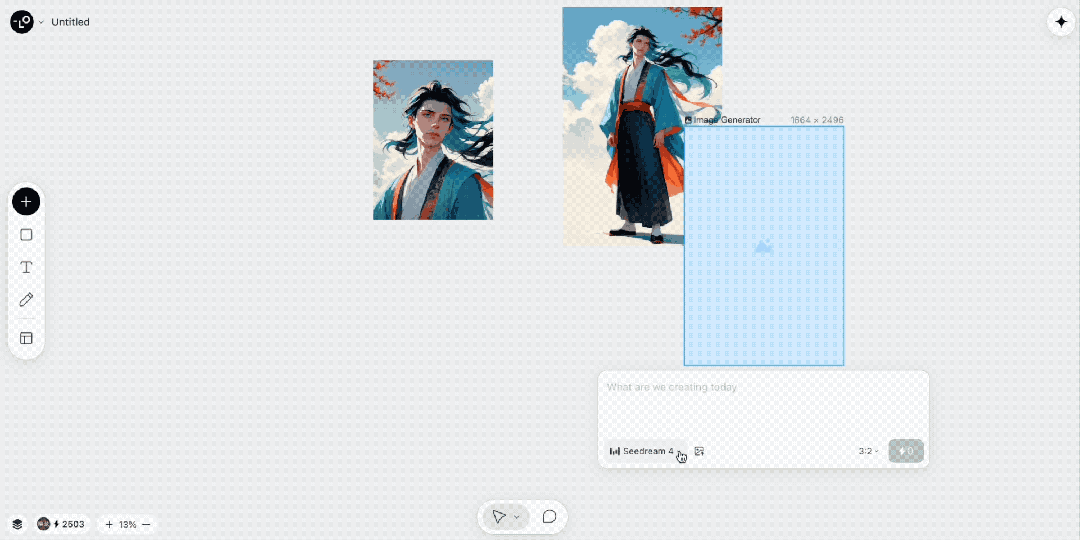Open the 3:2 aspect ratio dropdown
This screenshot has height=540, width=1080.
tap(868, 451)
